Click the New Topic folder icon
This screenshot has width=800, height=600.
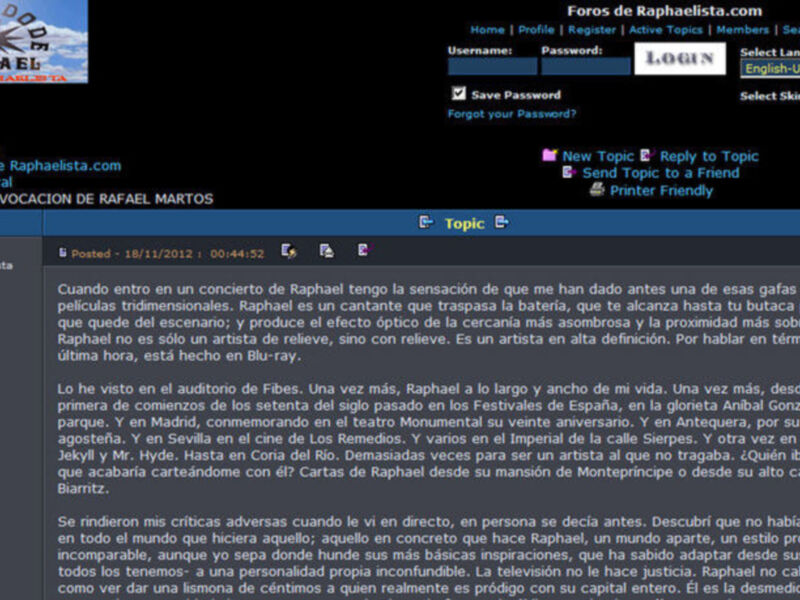click(x=549, y=155)
